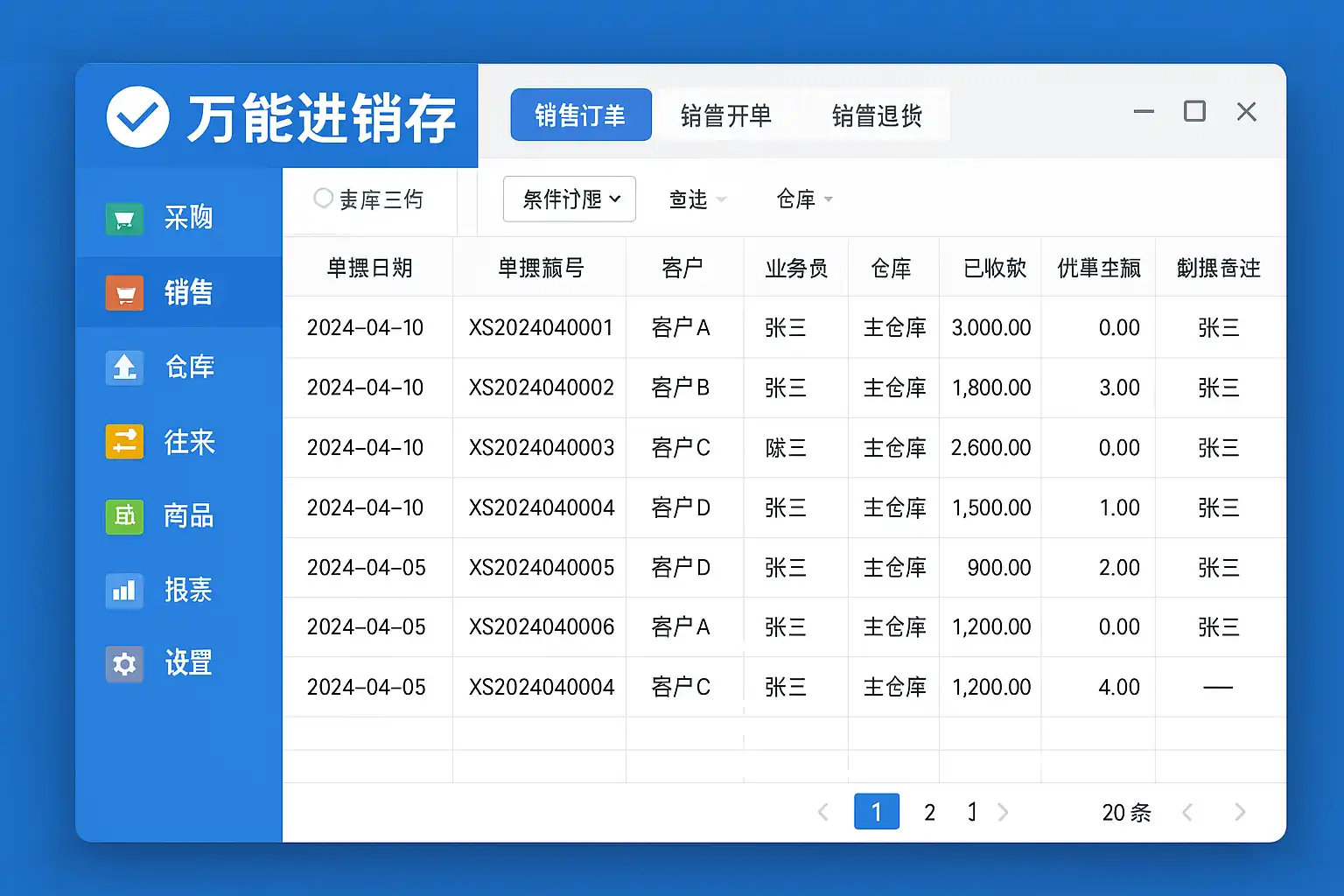Click the green shopping cart Purchase icon

tap(124, 218)
